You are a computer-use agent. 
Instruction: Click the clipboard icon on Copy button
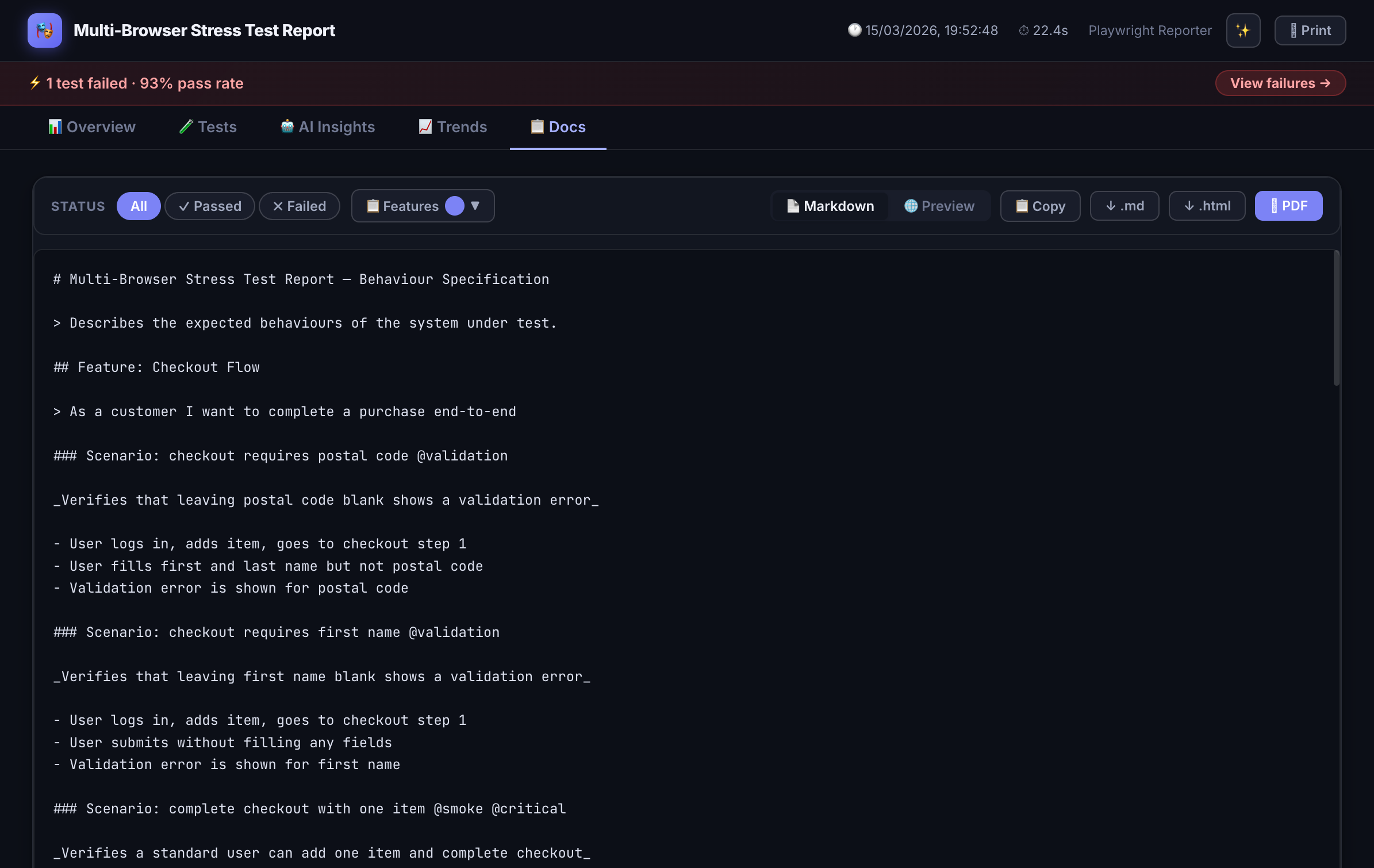(1022, 206)
